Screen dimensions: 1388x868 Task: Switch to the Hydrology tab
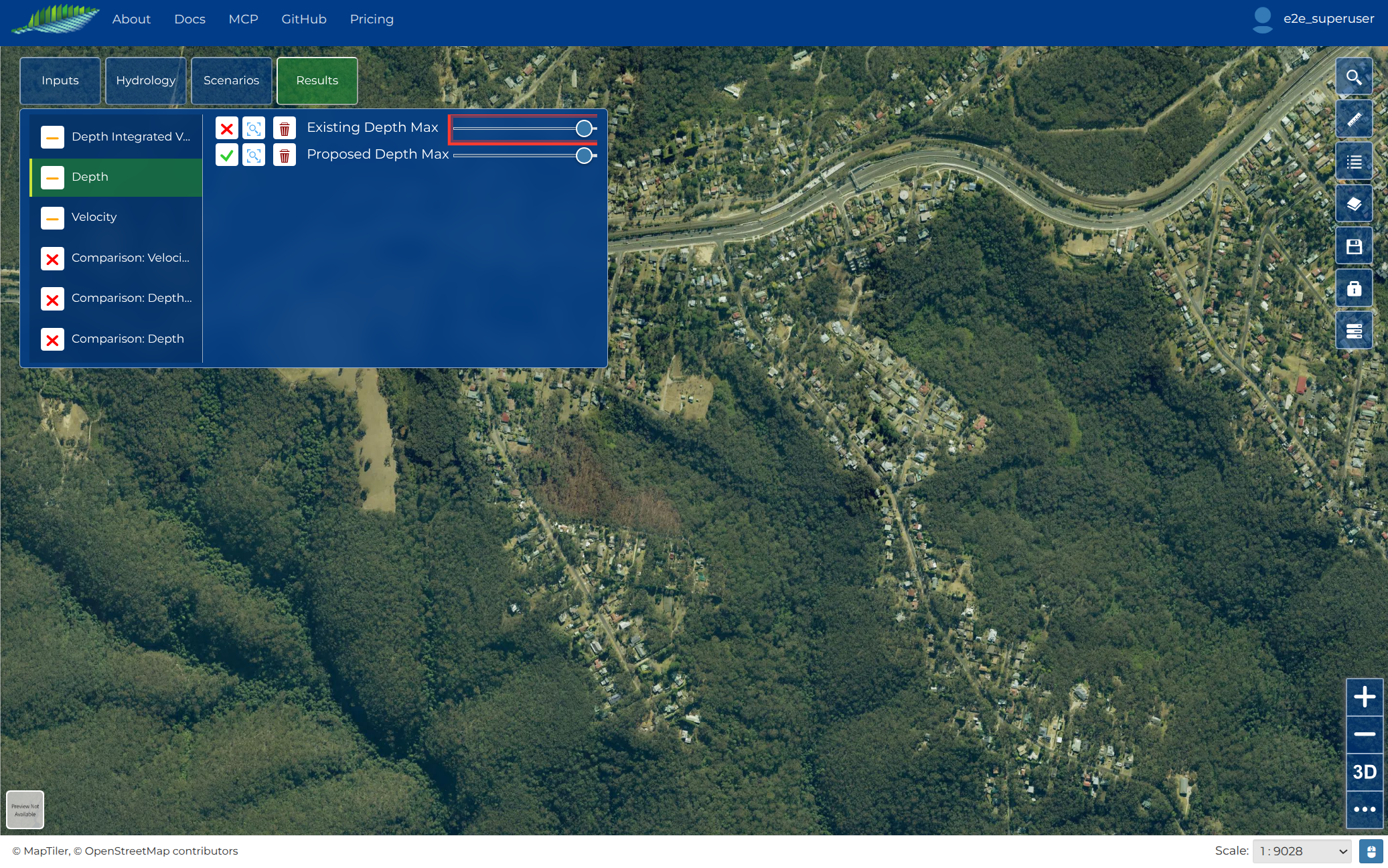(146, 80)
